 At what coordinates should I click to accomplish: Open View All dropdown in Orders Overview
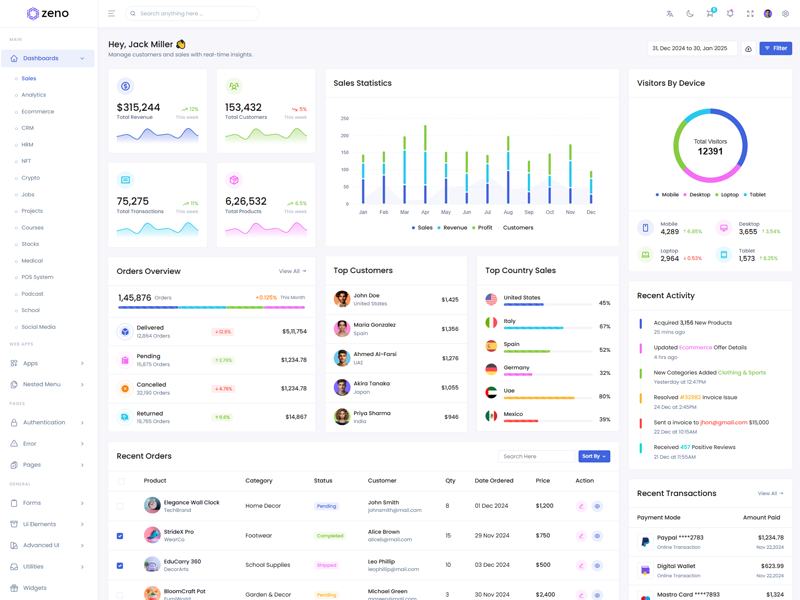coord(292,271)
